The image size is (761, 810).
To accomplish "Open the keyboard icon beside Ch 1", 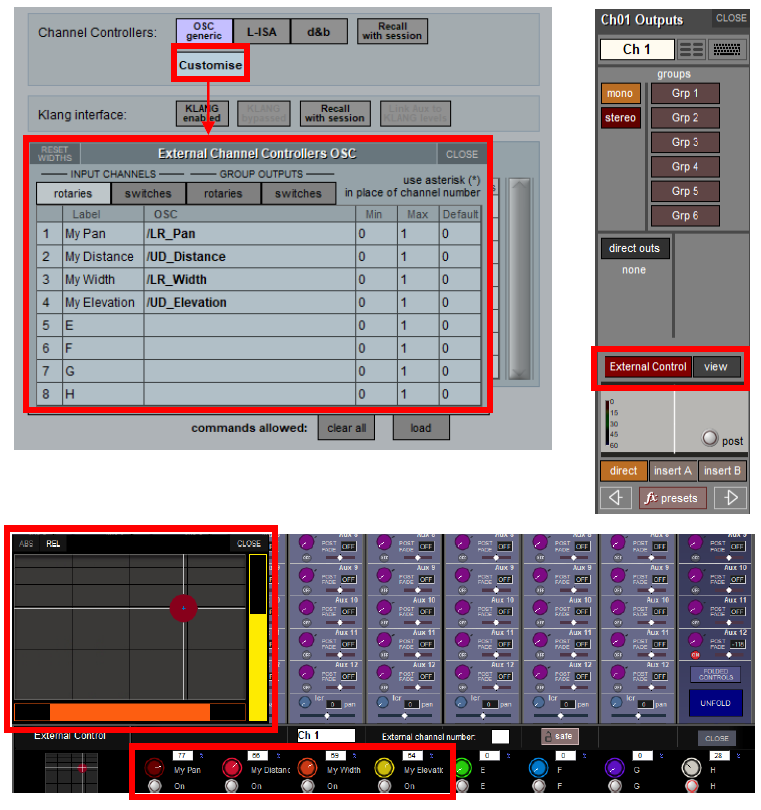I will (728, 49).
